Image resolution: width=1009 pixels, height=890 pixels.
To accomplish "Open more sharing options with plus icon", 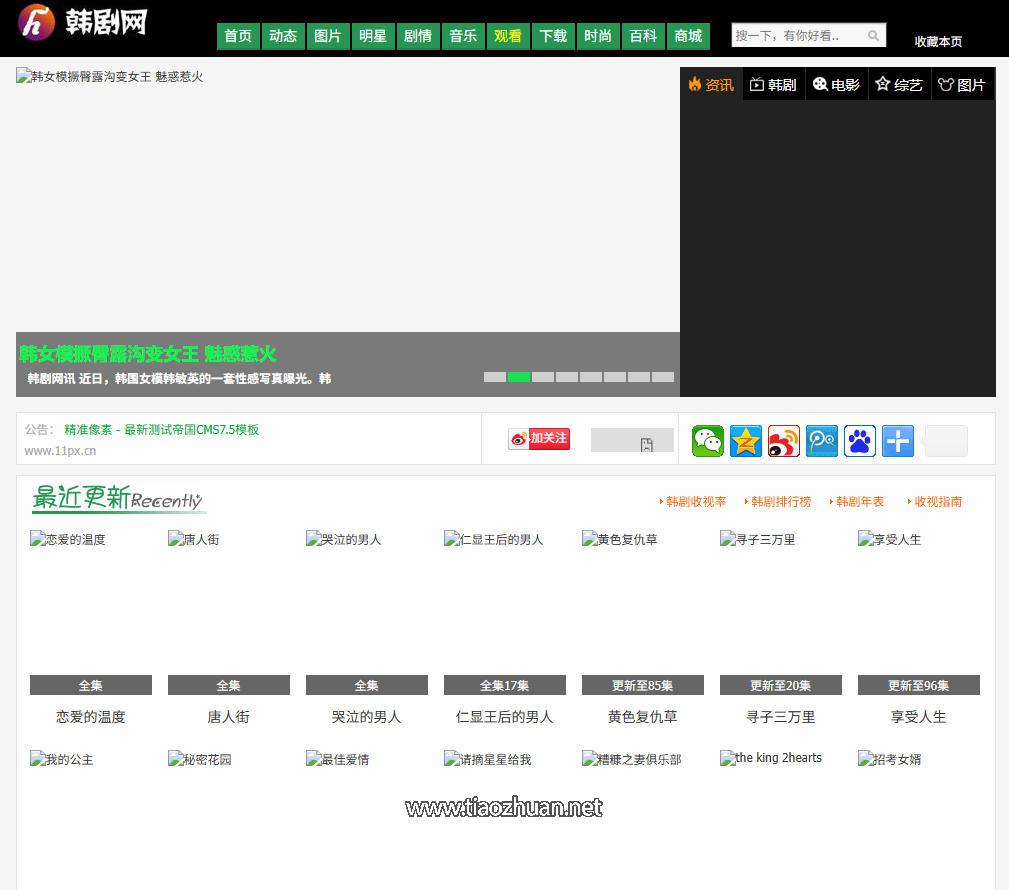I will tap(898, 440).
